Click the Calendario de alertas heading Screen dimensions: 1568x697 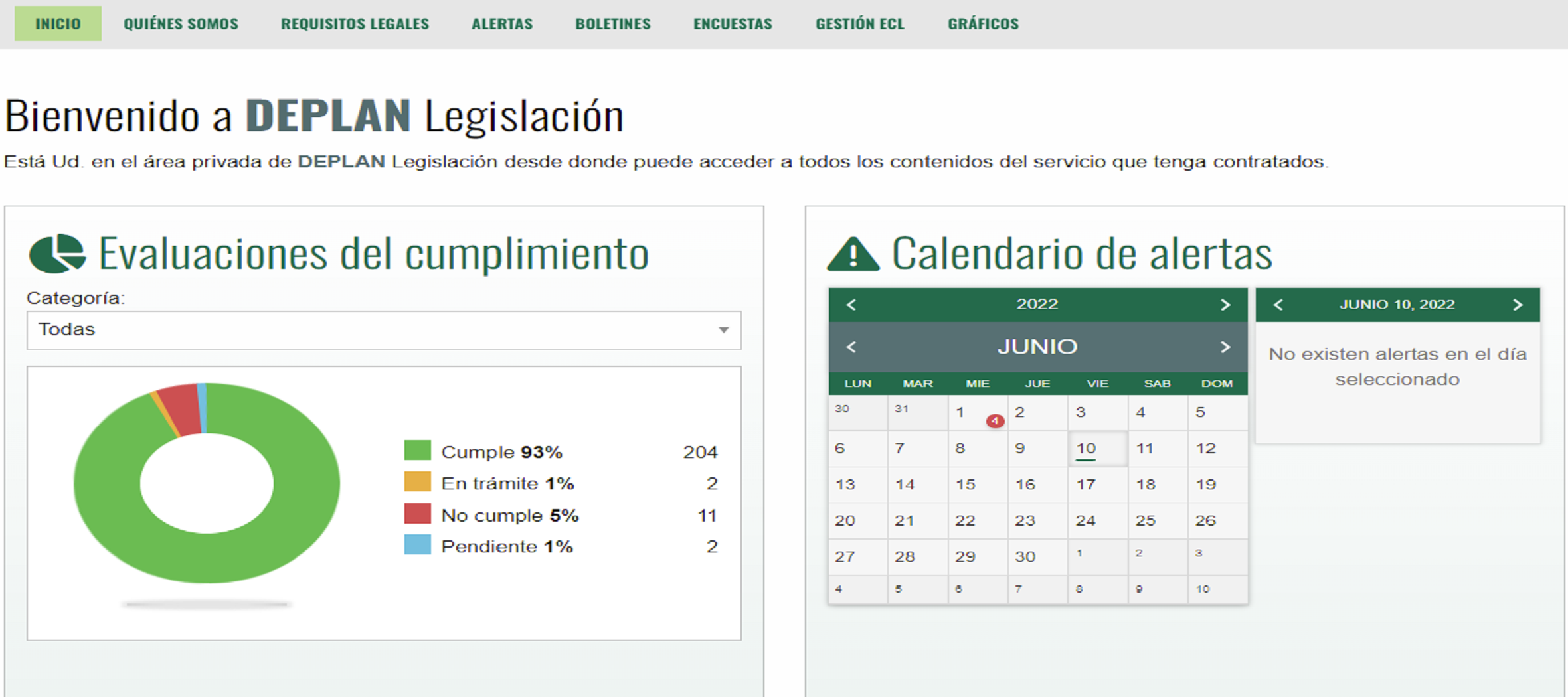click(1082, 254)
